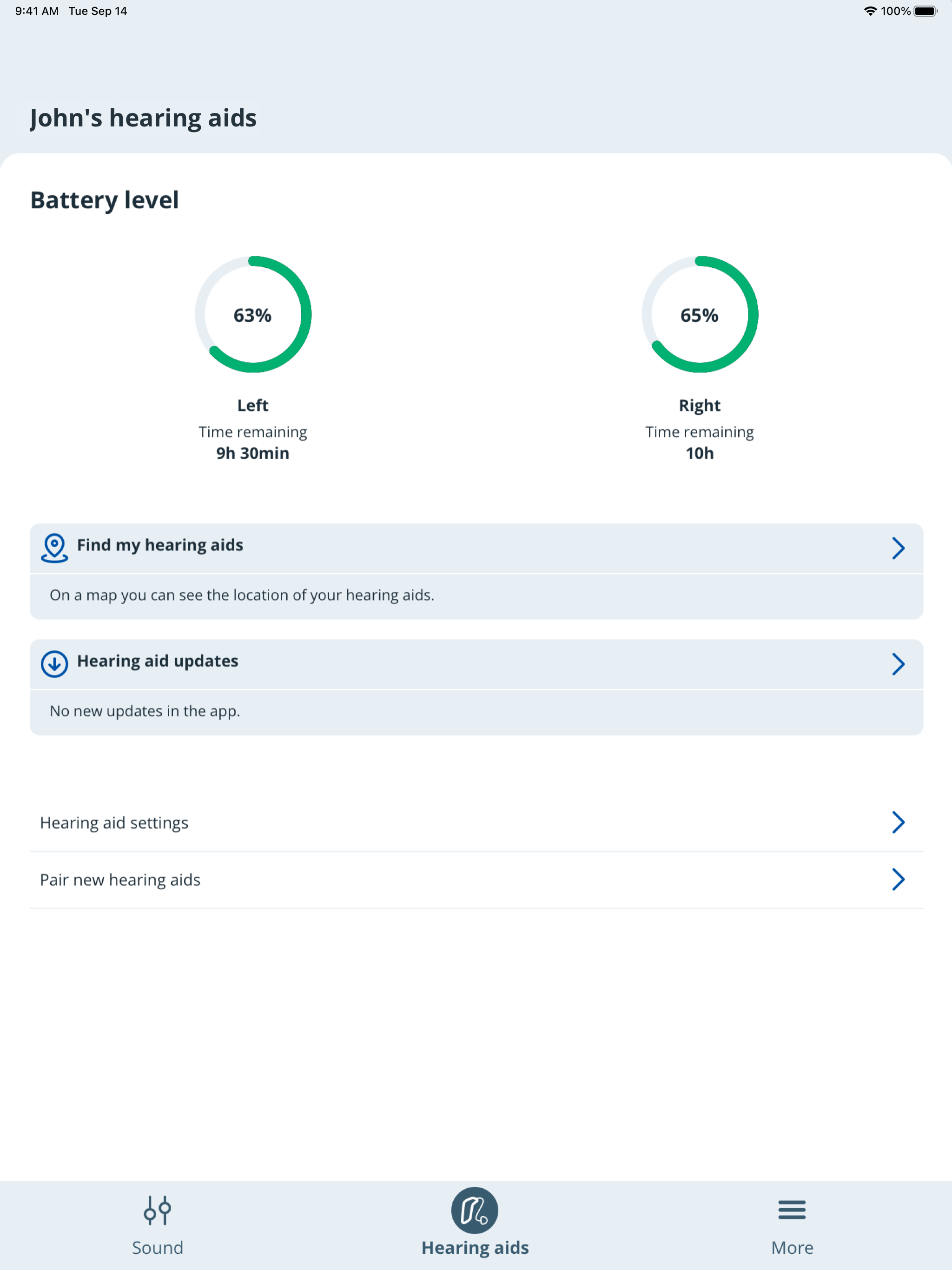The height and width of the screenshot is (1270, 952).
Task: Switch to the More tab label
Action: pyautogui.click(x=792, y=1248)
